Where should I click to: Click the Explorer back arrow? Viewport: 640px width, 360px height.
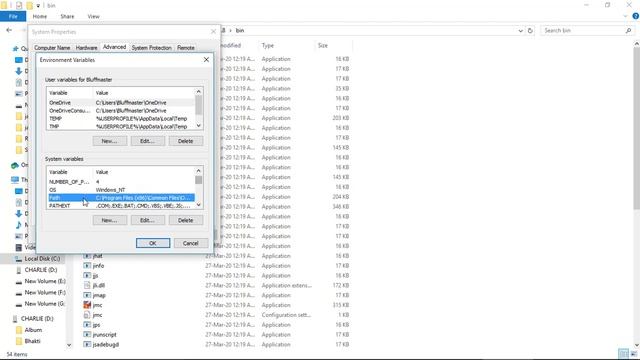coord(9,30)
